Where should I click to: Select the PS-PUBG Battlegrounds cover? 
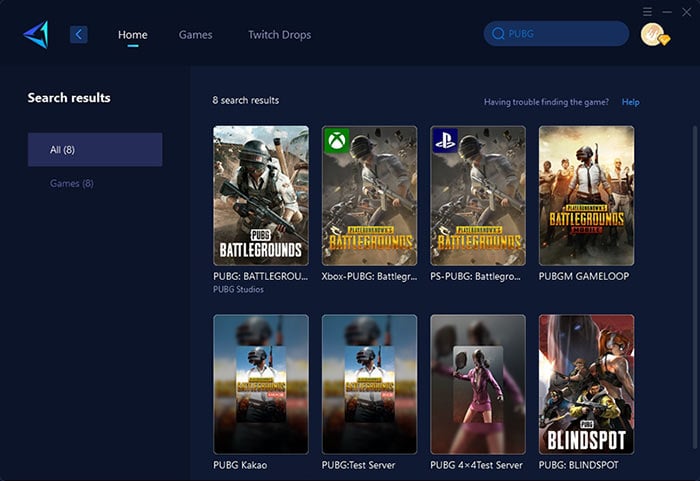478,196
